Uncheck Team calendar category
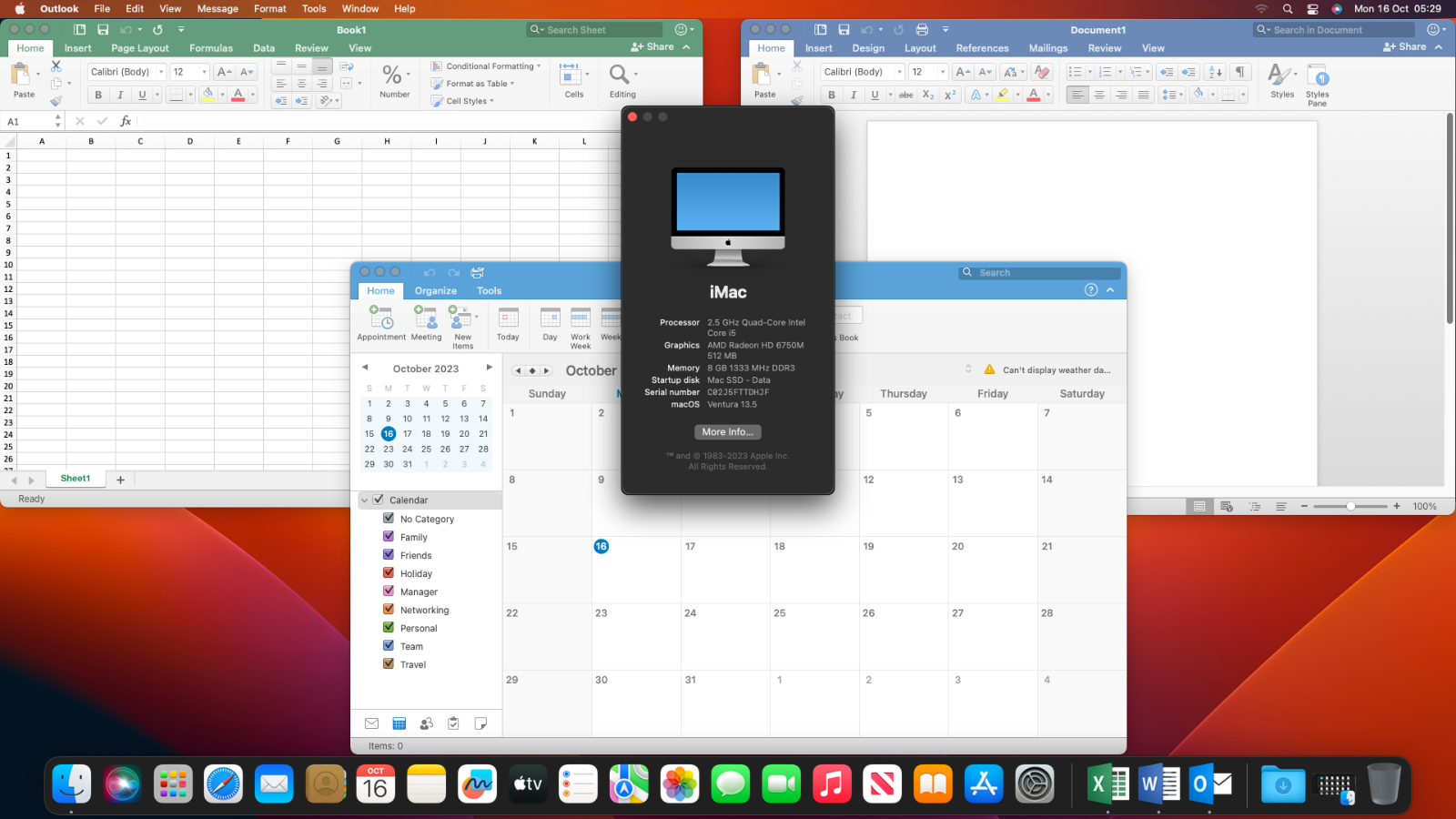 [389, 646]
